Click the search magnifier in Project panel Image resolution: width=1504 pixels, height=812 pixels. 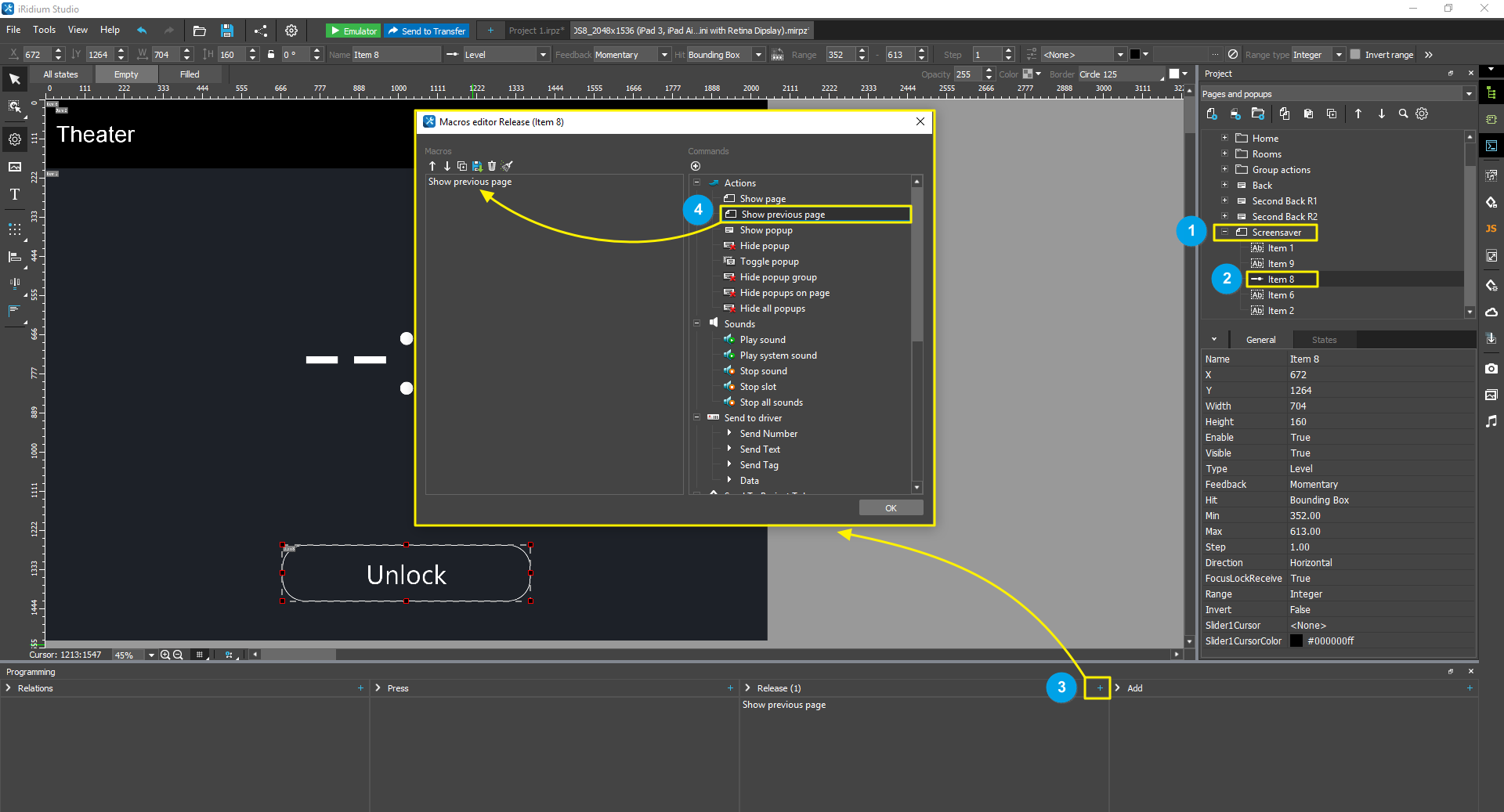[1403, 114]
